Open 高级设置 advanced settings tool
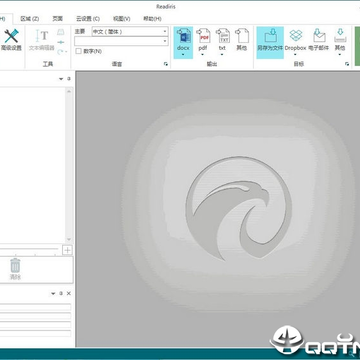Screen dimensions: 360x360 point(11,40)
